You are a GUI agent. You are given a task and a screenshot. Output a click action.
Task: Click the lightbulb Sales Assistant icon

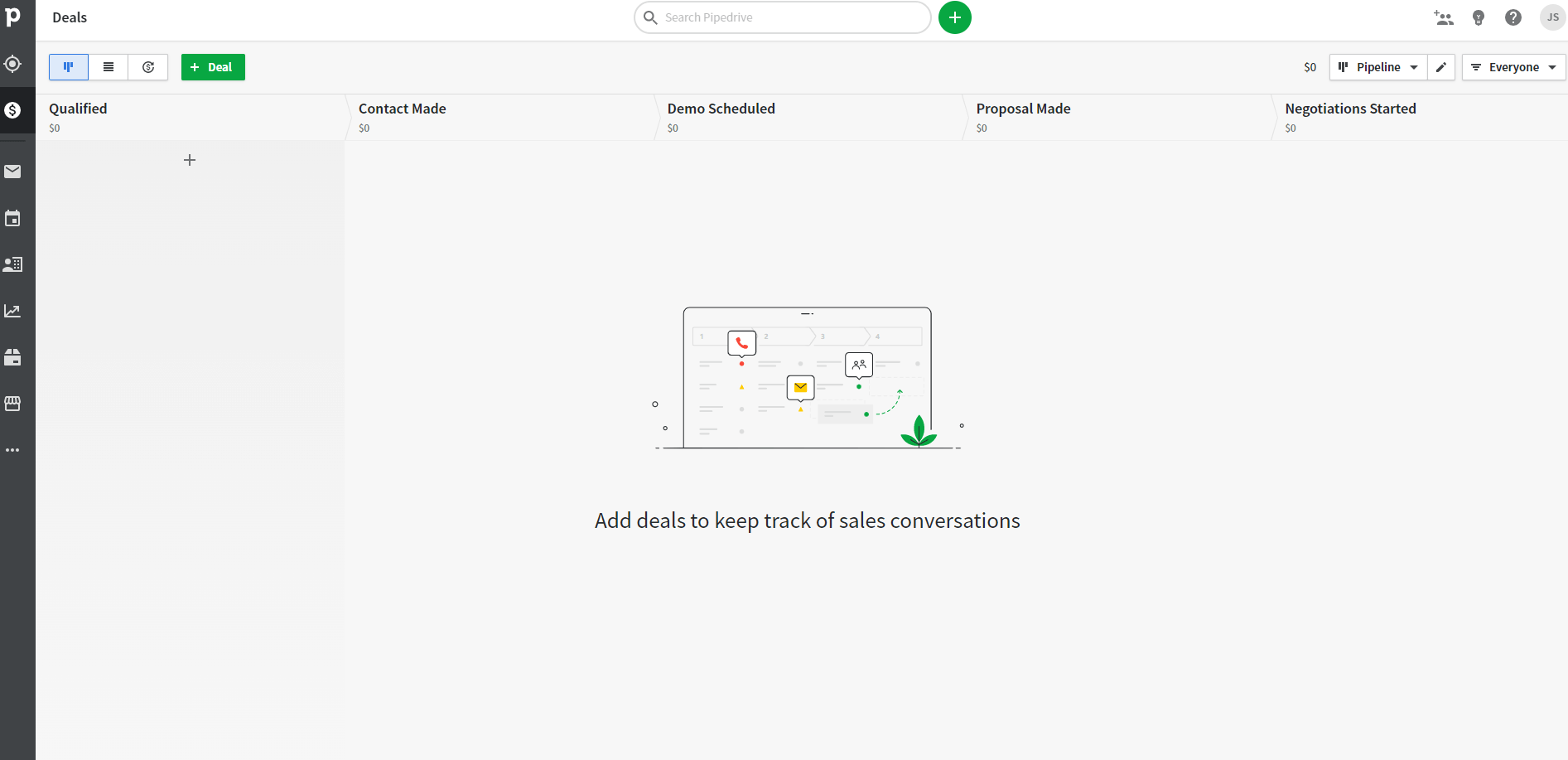1479,17
